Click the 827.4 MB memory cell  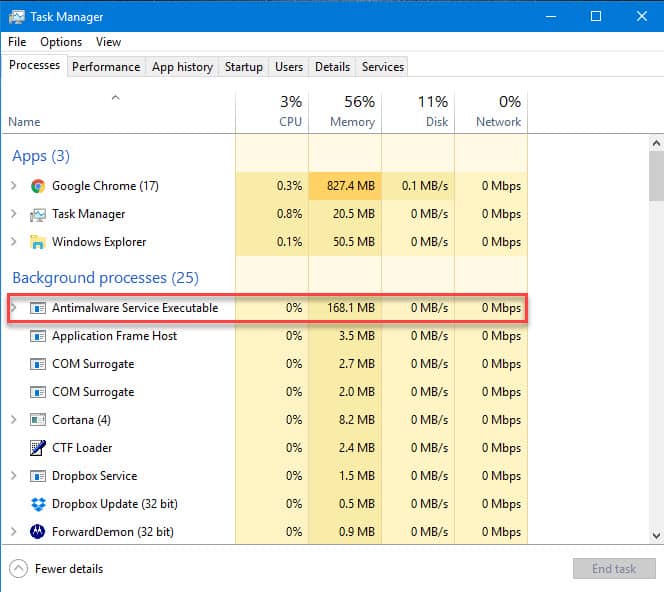(x=345, y=186)
